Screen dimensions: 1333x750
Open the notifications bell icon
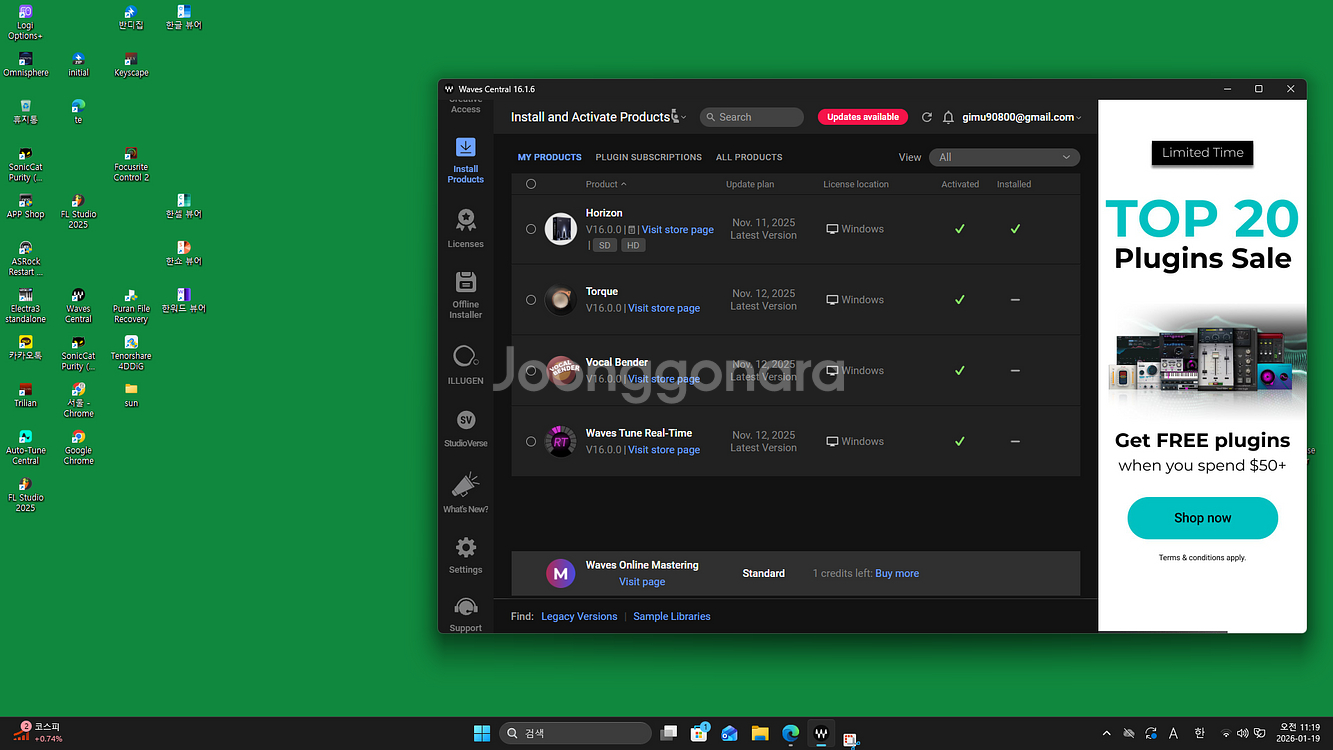pyautogui.click(x=948, y=117)
